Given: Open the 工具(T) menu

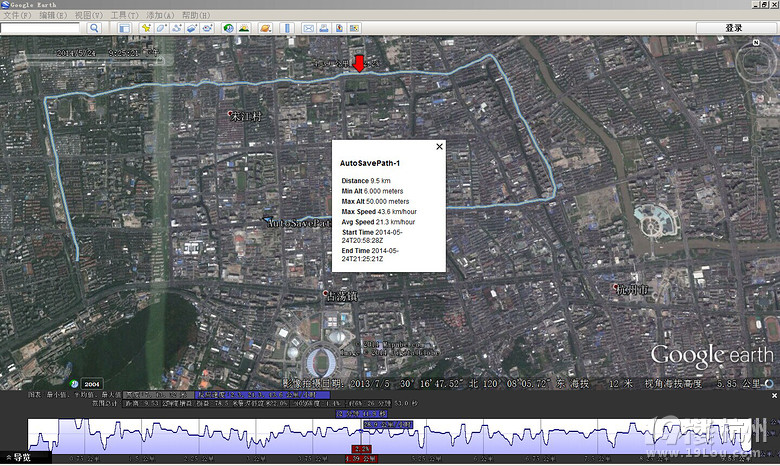Looking at the screenshot, I should point(124,15).
